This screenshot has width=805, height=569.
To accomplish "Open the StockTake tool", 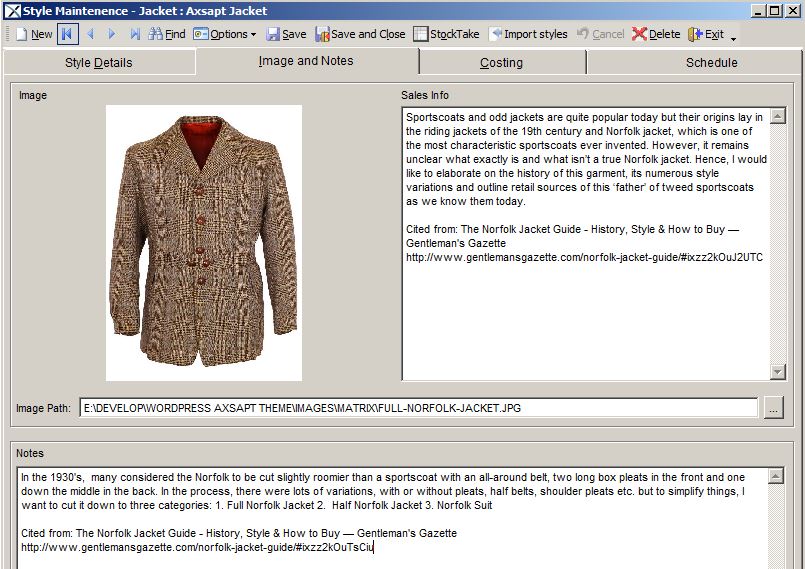I will pos(446,34).
